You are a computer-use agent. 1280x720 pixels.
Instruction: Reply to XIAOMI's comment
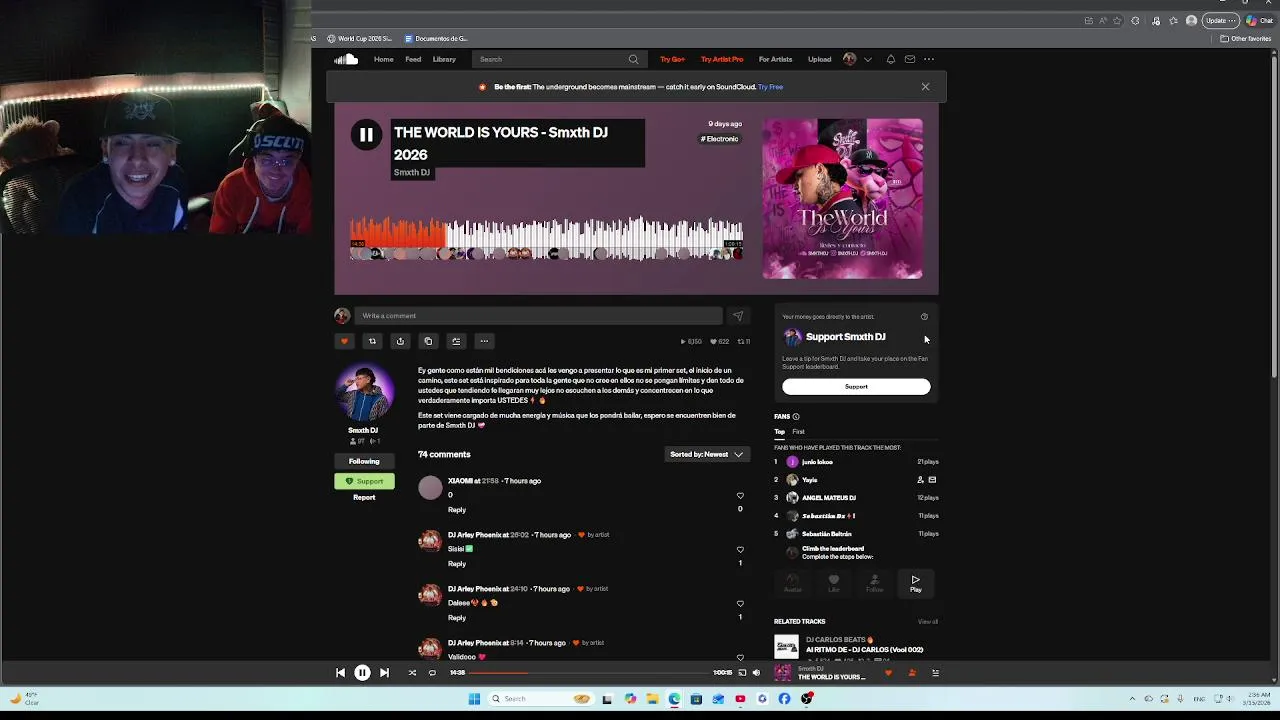[x=457, y=510]
